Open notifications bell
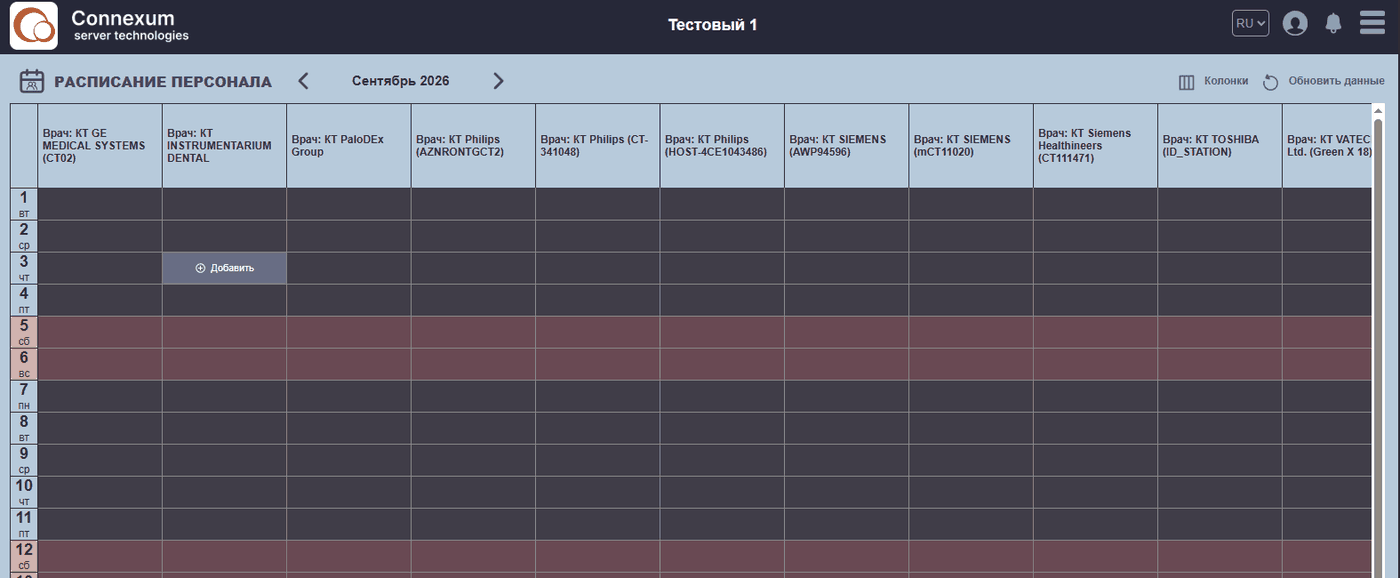The height and width of the screenshot is (578, 1400). (1333, 23)
